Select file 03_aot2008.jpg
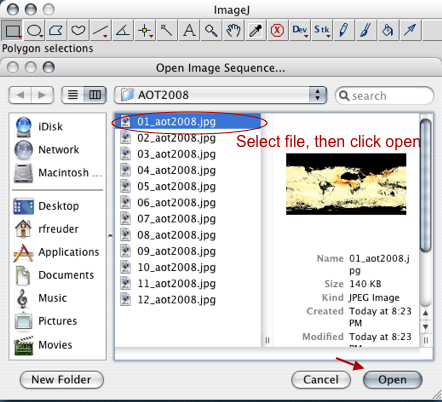This screenshot has height=402, width=442. [188, 154]
